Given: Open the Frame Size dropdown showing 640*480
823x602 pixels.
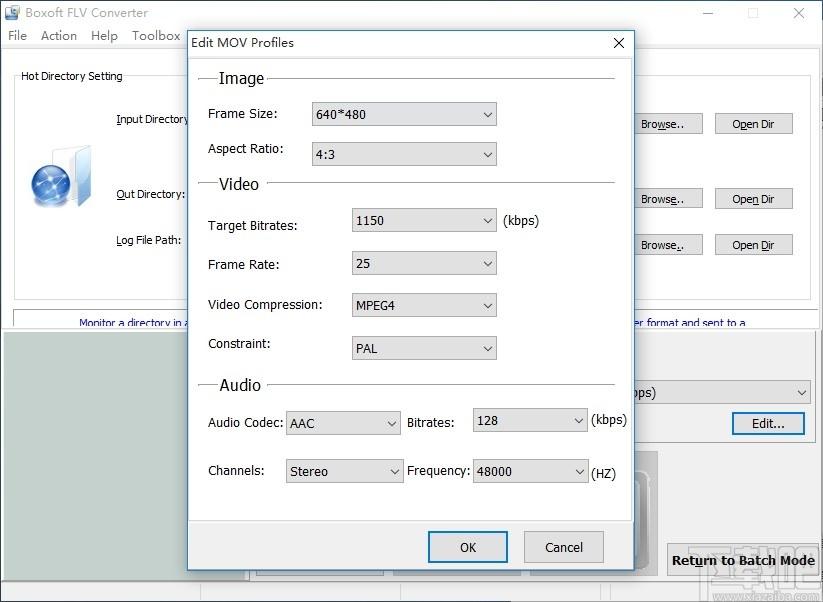Looking at the screenshot, I should pyautogui.click(x=404, y=114).
